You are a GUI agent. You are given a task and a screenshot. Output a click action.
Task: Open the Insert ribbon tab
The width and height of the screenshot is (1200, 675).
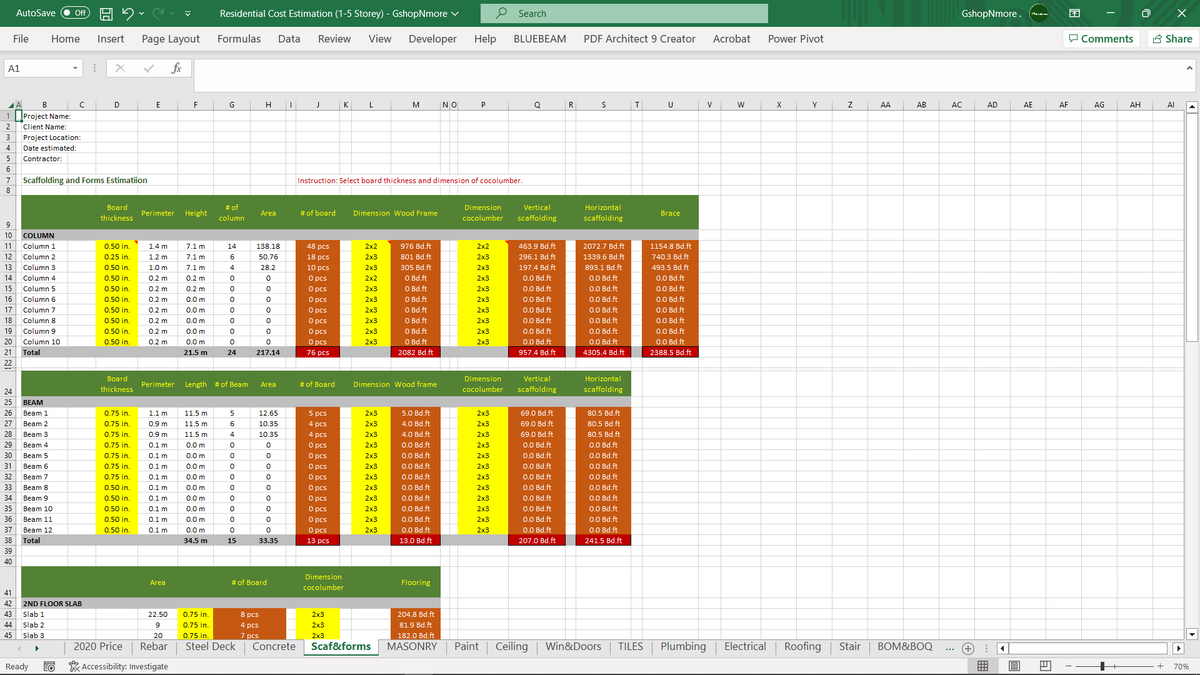click(x=111, y=39)
